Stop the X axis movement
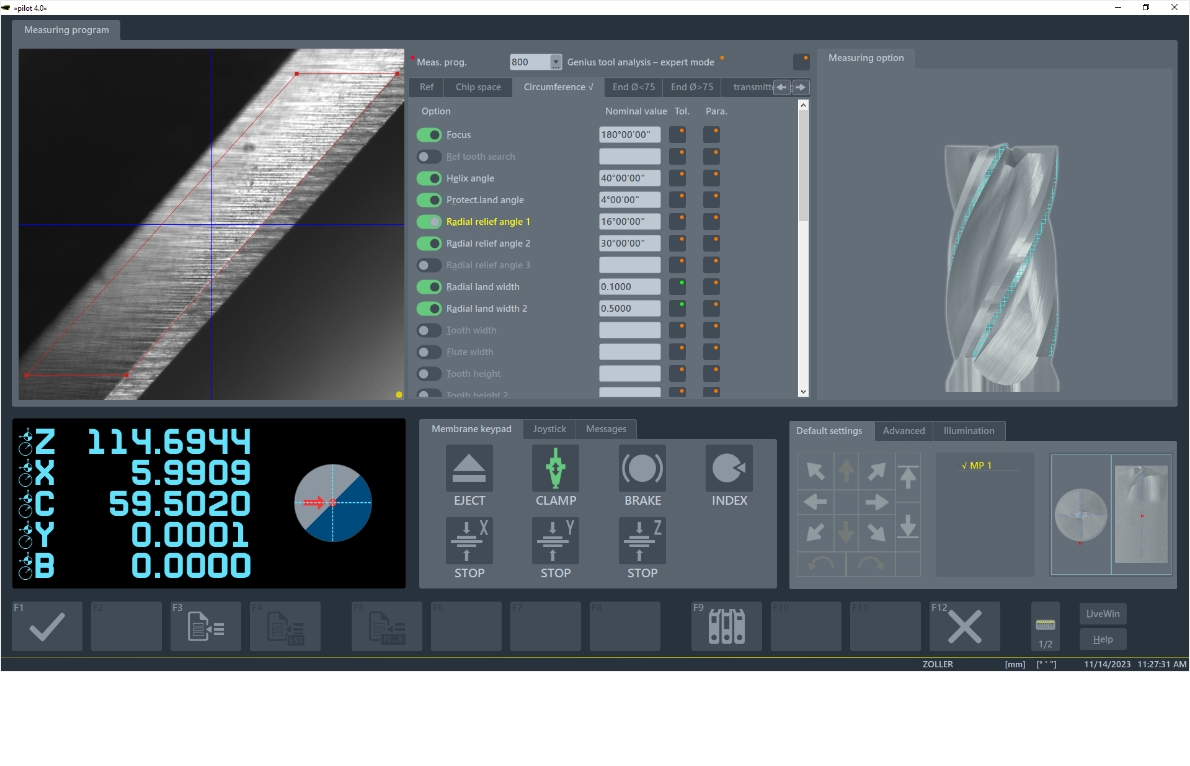 tap(469, 541)
